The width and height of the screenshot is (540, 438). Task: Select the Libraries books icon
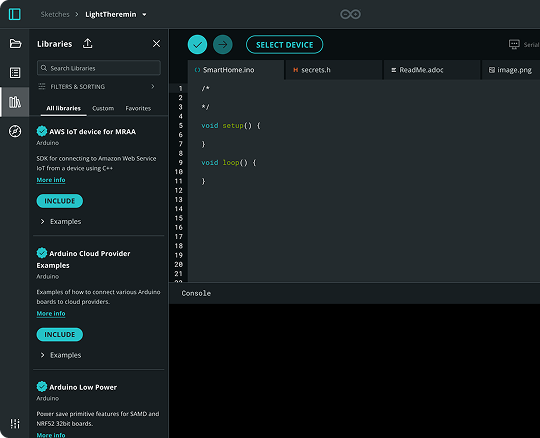point(15,102)
